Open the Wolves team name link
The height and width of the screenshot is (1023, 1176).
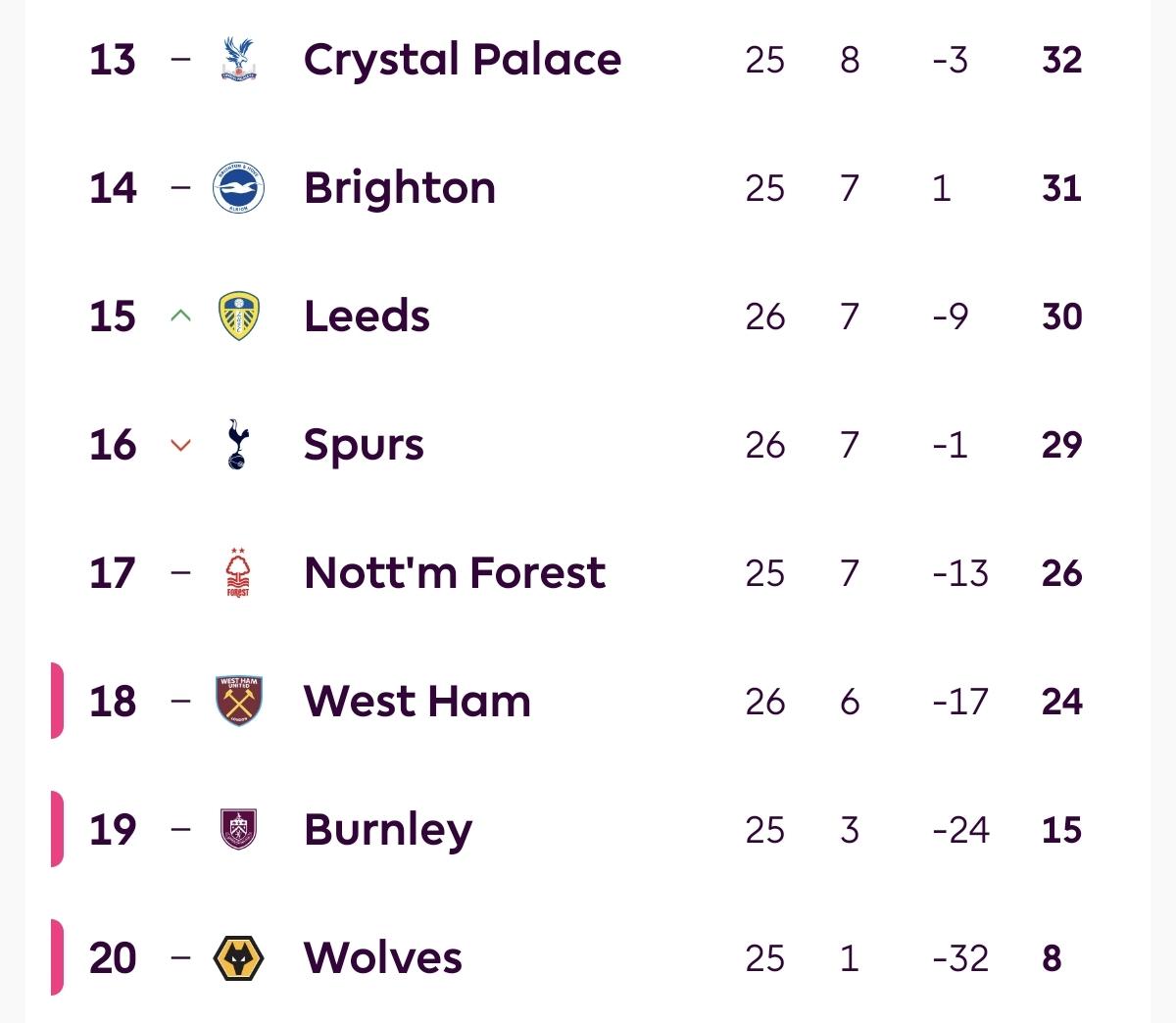pos(382,958)
